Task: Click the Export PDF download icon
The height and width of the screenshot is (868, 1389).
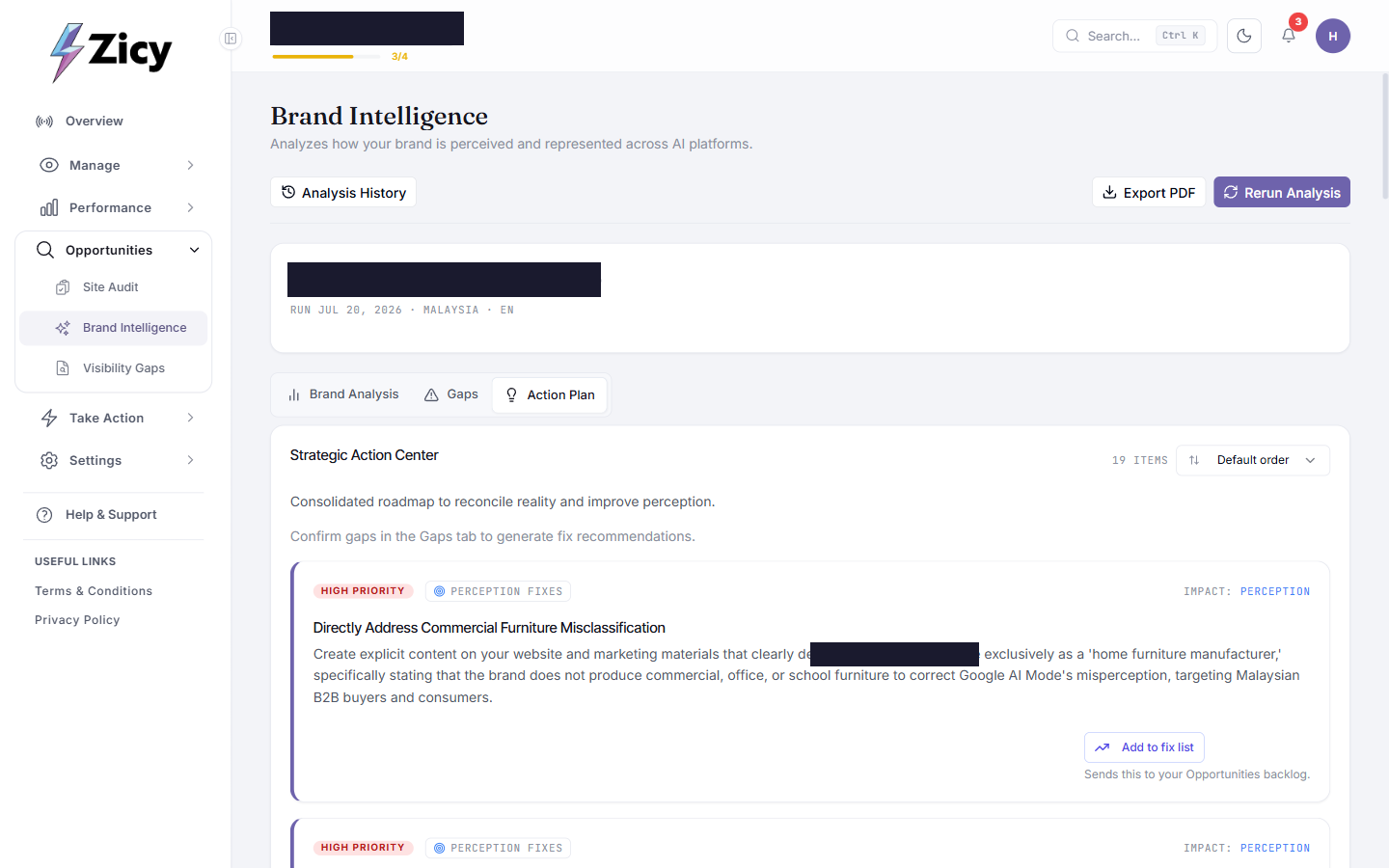Action: click(1110, 192)
